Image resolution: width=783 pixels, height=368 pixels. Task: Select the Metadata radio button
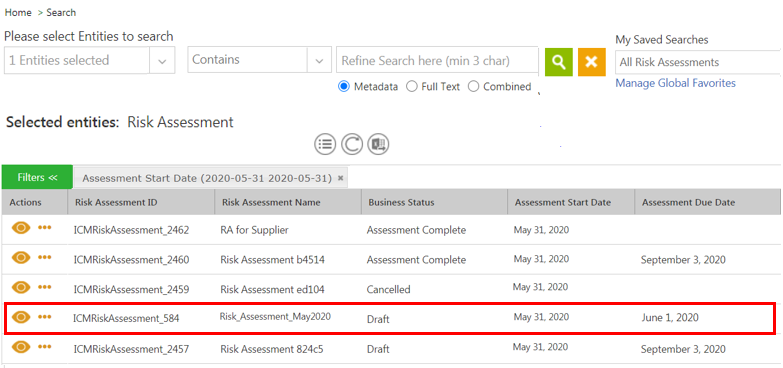tap(343, 86)
